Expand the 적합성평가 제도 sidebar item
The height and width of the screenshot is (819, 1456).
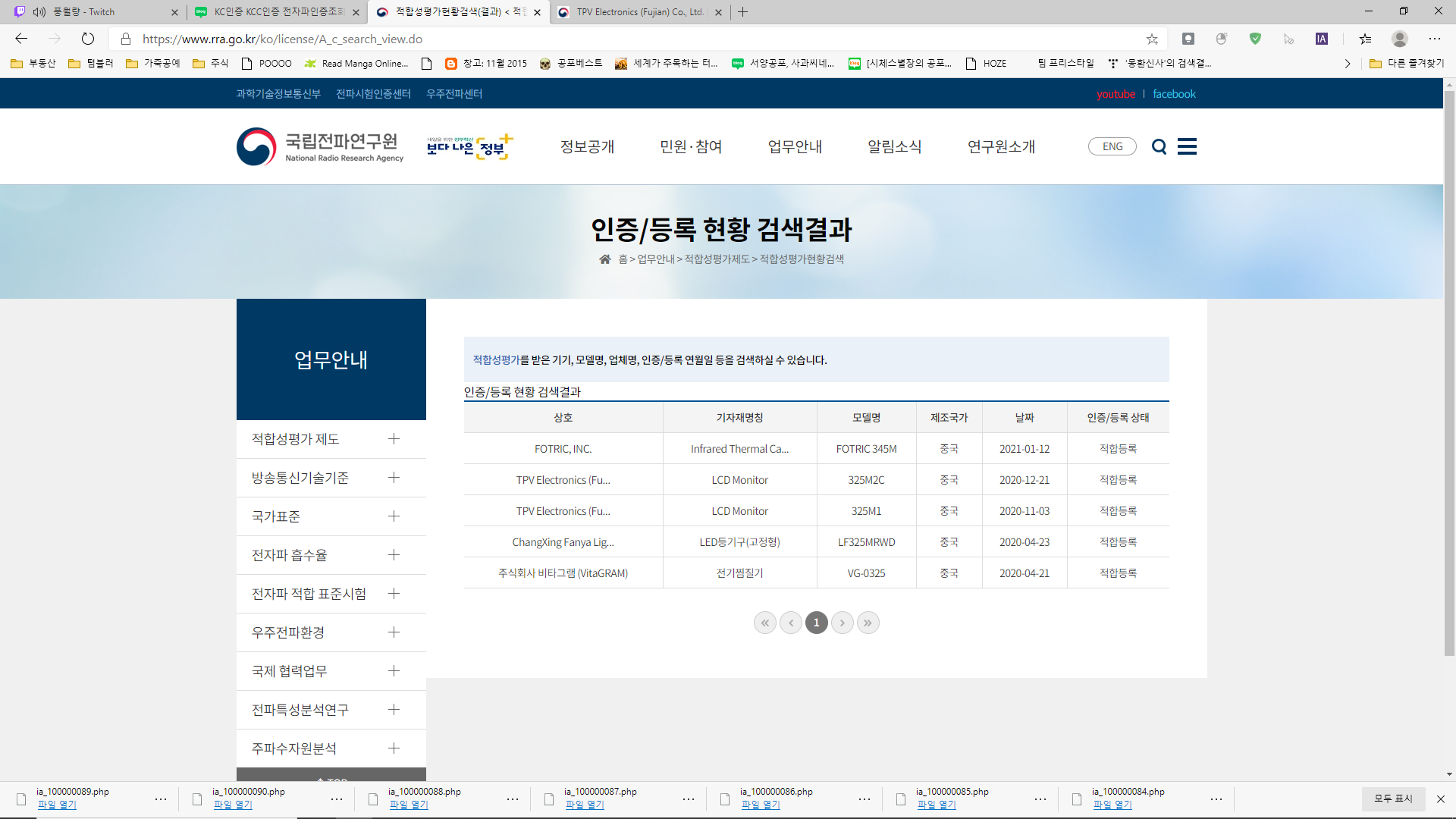tap(394, 439)
